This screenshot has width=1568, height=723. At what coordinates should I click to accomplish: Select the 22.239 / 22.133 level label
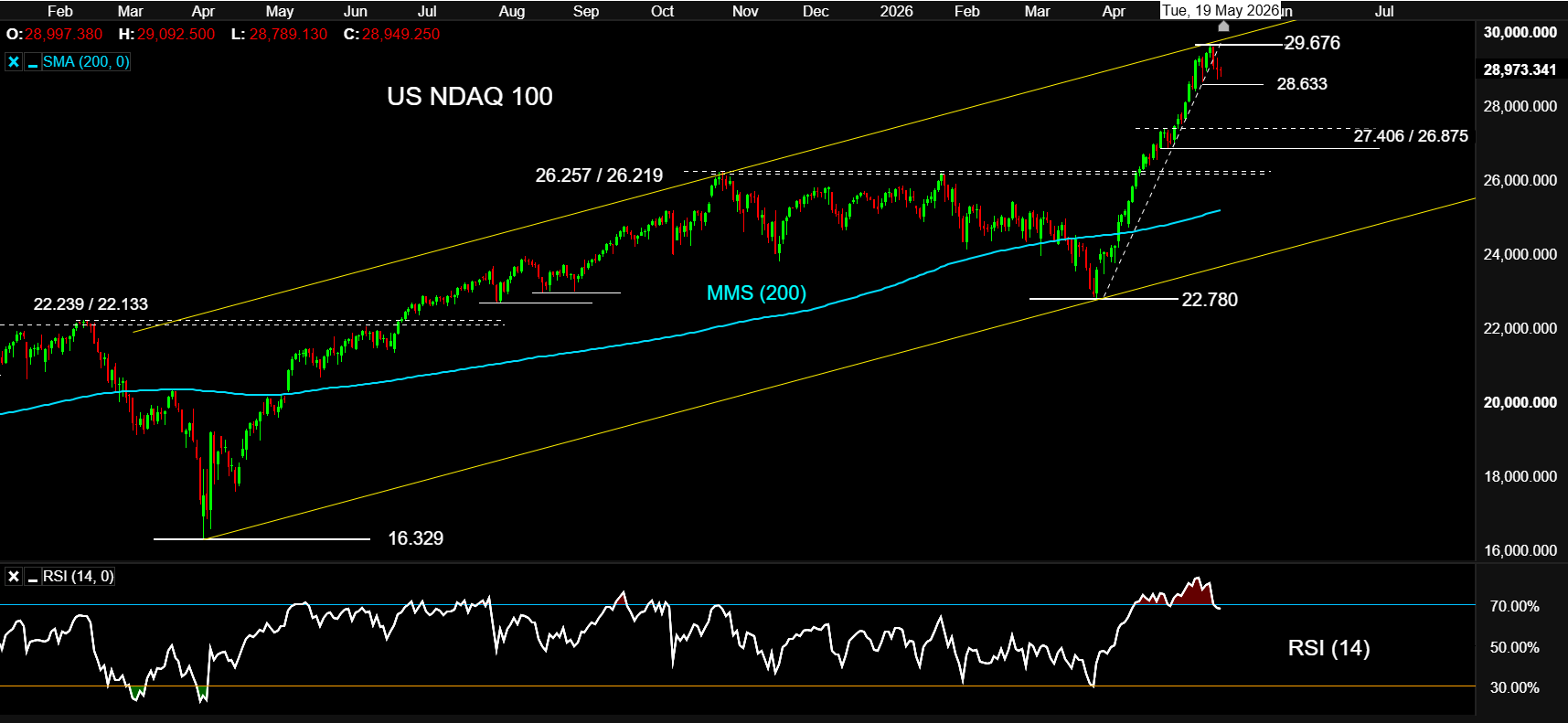[91, 304]
